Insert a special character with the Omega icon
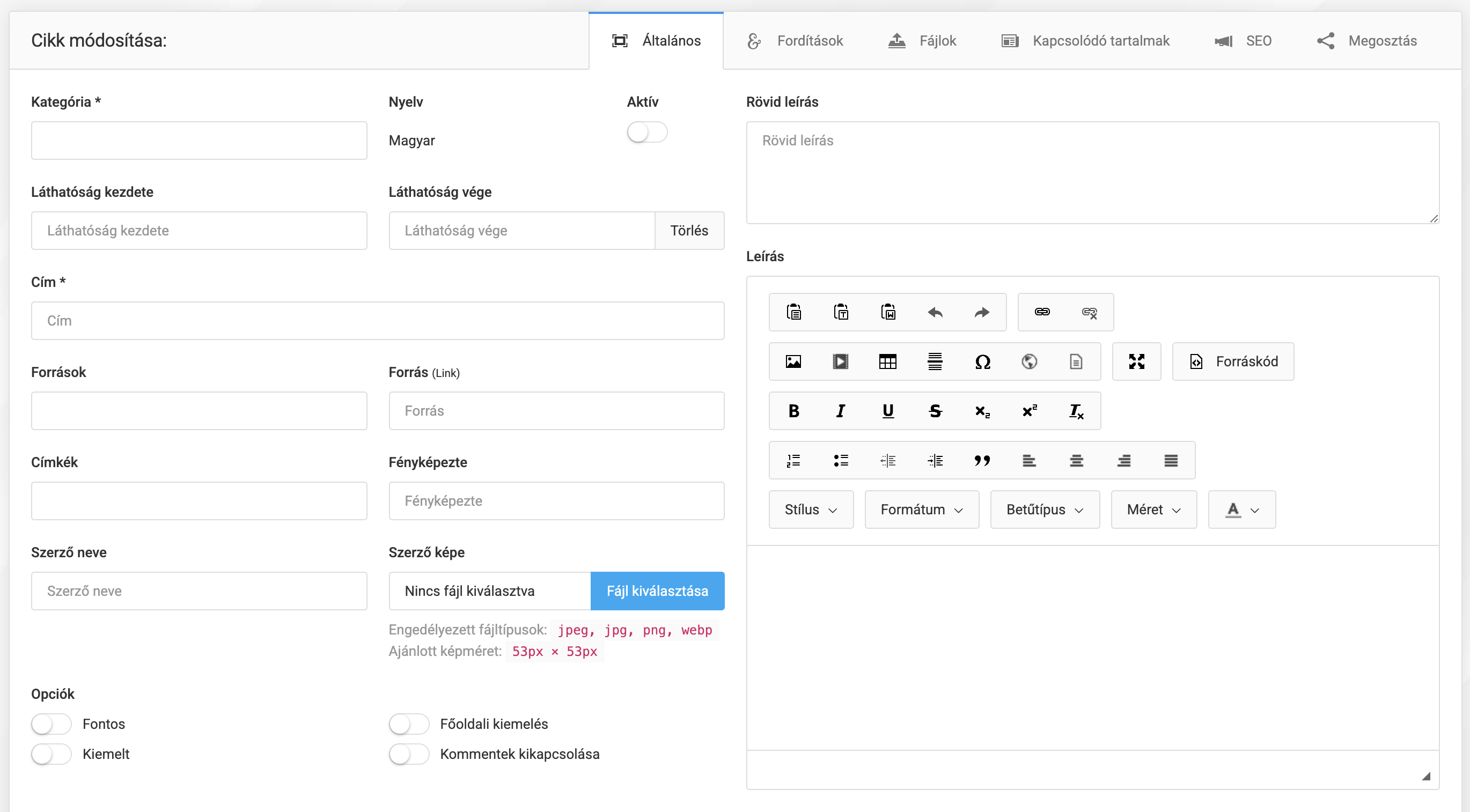Viewport: 1470px width, 812px height. pos(982,362)
